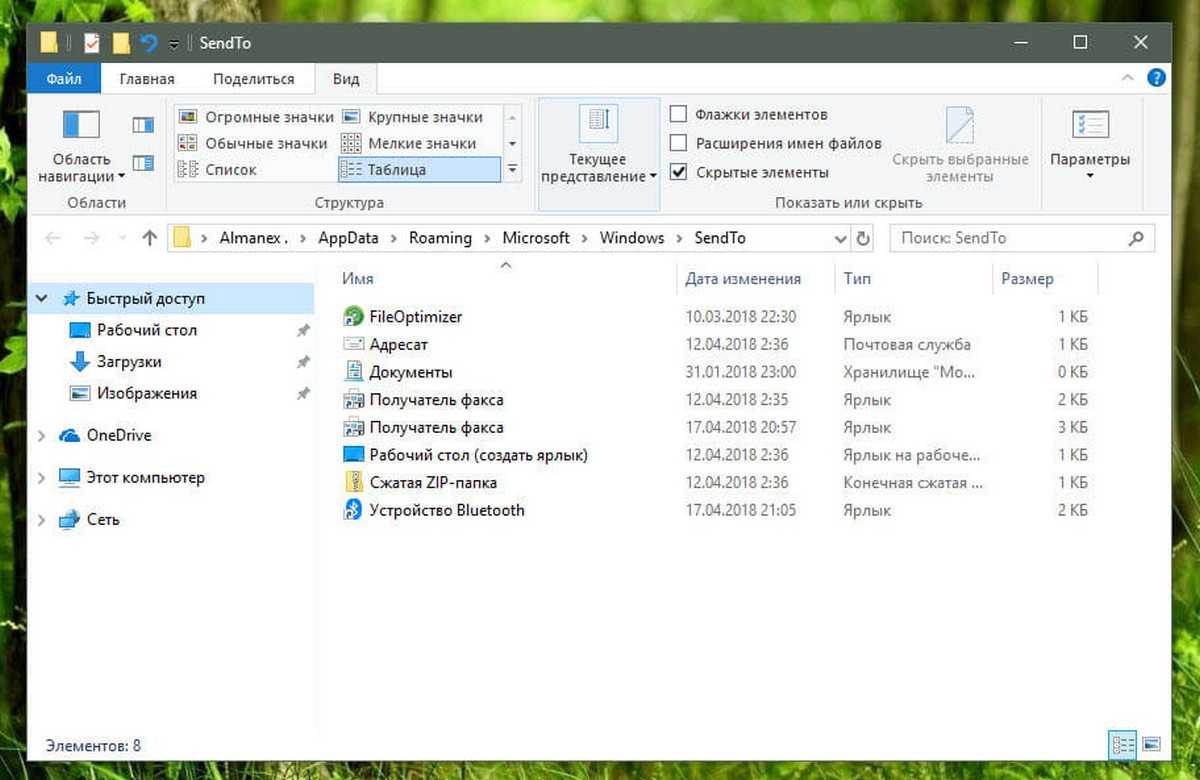Select the Bluetooth device icon (Устройство Bluetooth)

click(x=353, y=510)
